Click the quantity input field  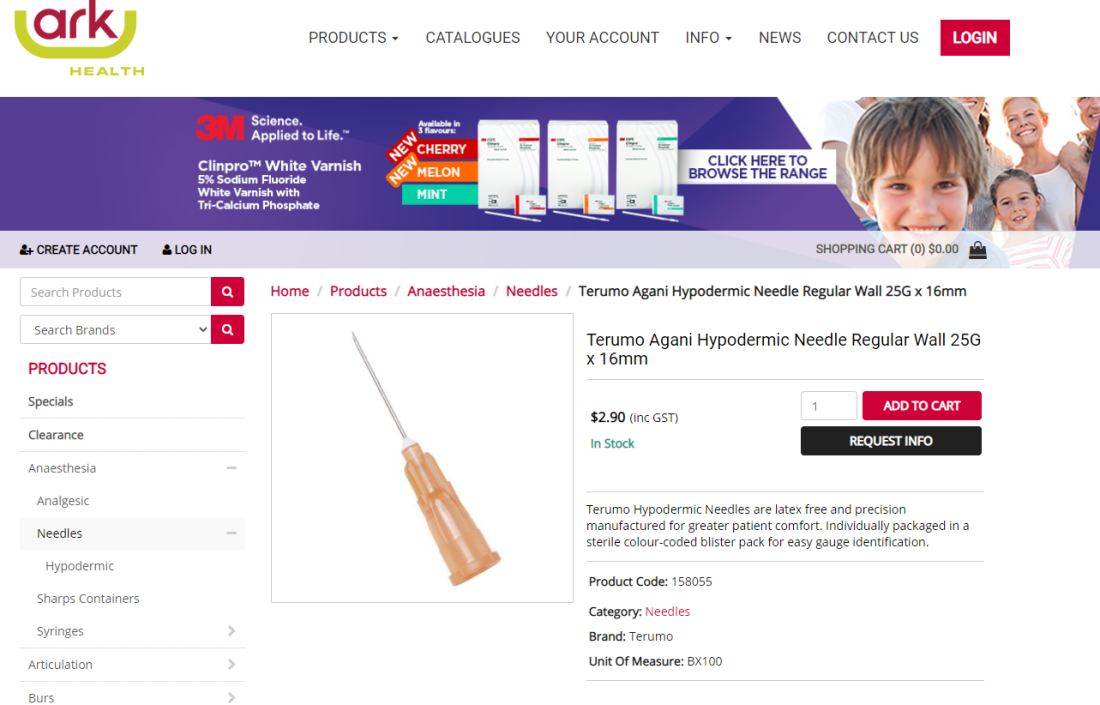[829, 405]
